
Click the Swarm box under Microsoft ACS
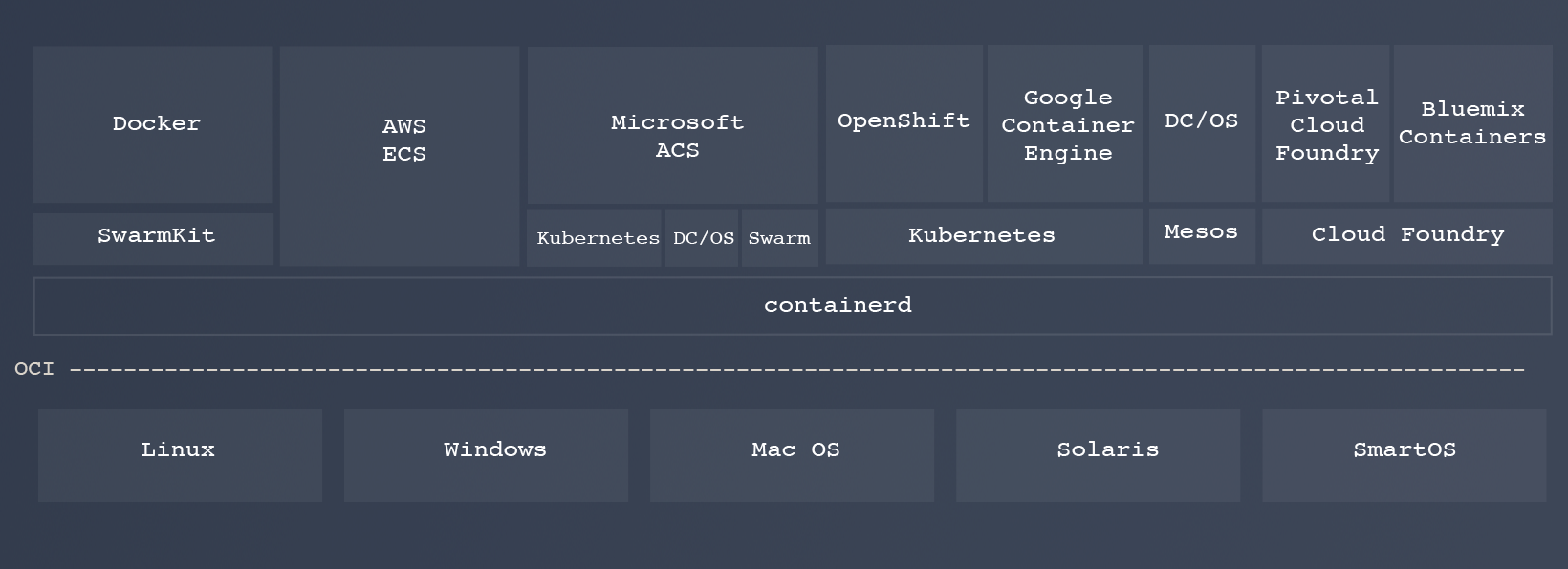coord(779,238)
